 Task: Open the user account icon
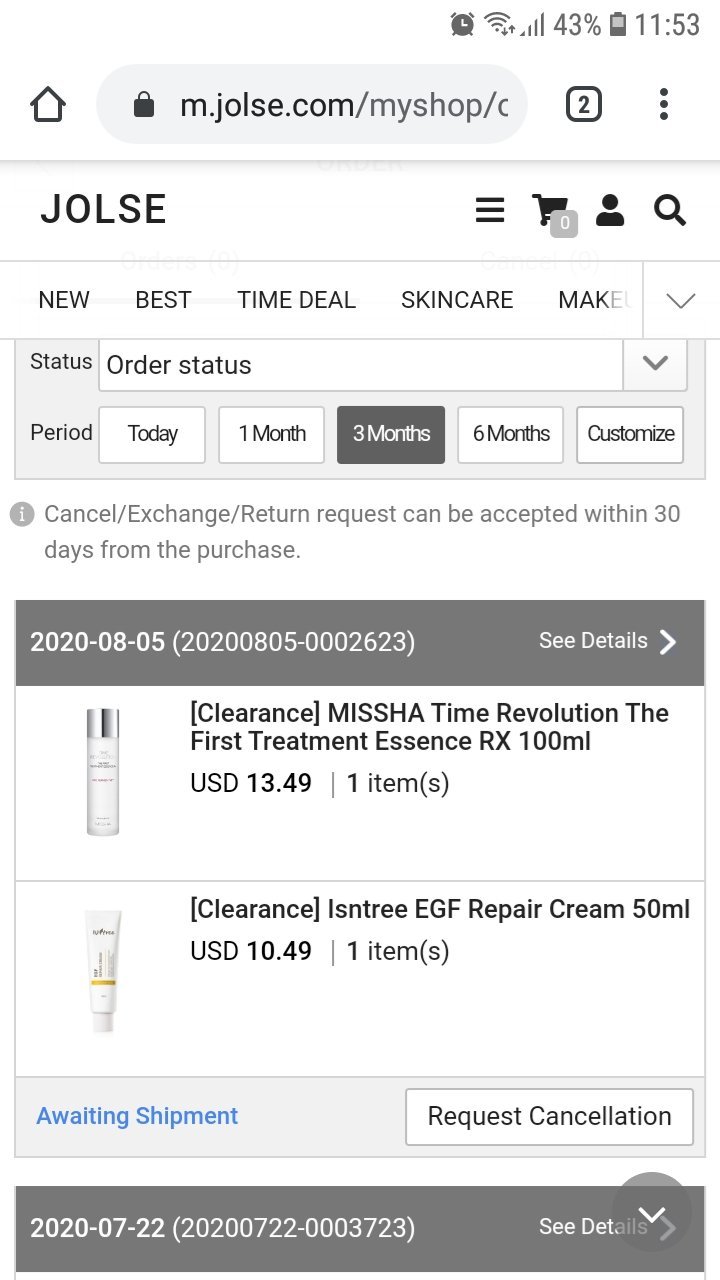tap(610, 210)
